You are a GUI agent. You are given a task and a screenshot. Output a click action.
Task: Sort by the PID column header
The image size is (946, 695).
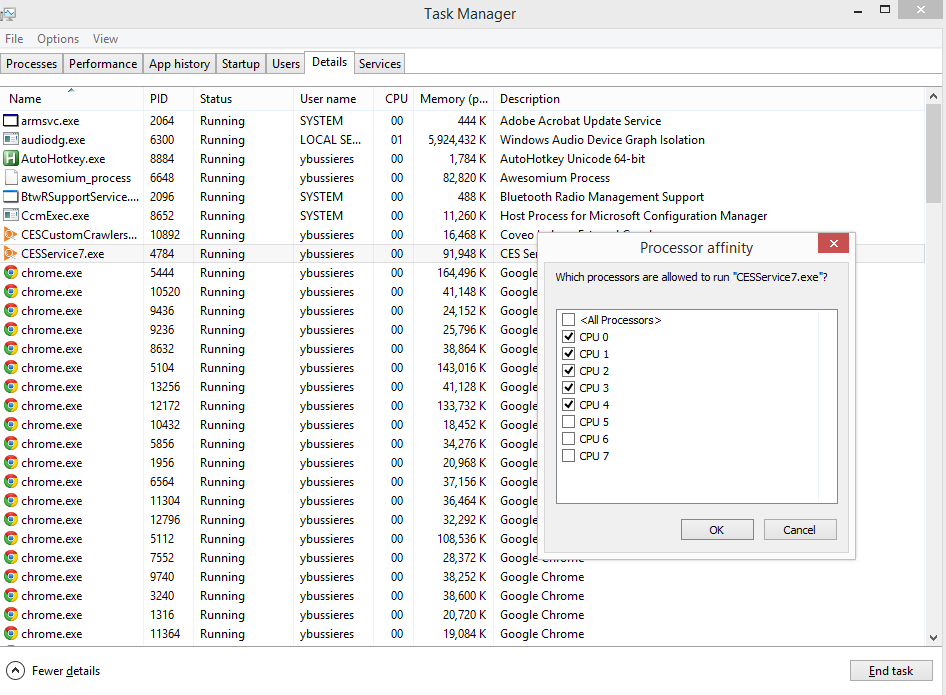[x=168, y=98]
